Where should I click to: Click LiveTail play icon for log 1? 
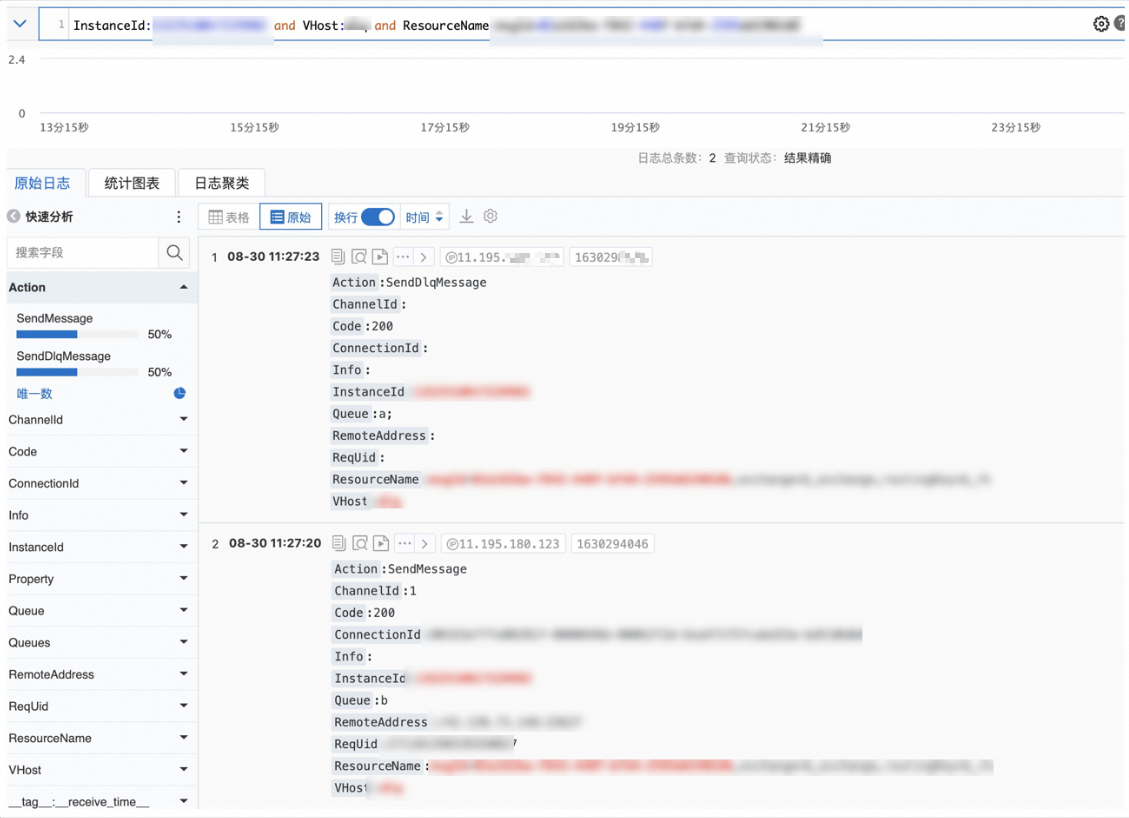[x=380, y=256]
